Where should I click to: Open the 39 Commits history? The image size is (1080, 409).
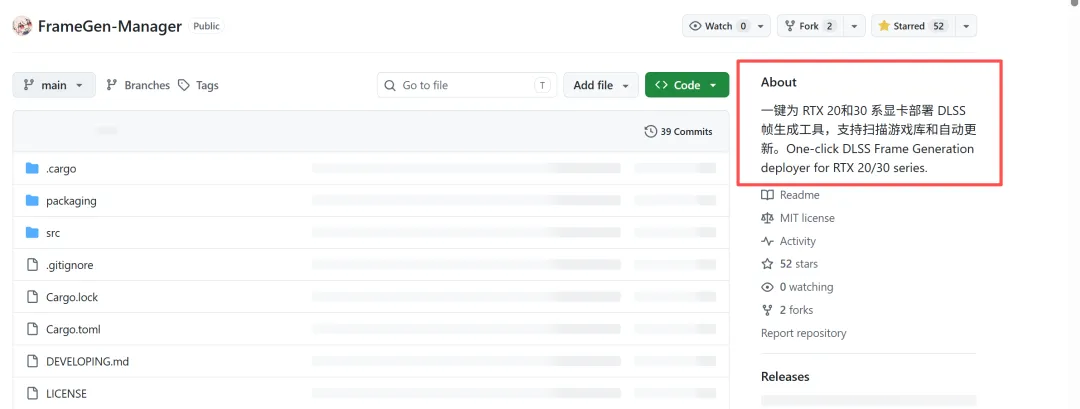678,132
